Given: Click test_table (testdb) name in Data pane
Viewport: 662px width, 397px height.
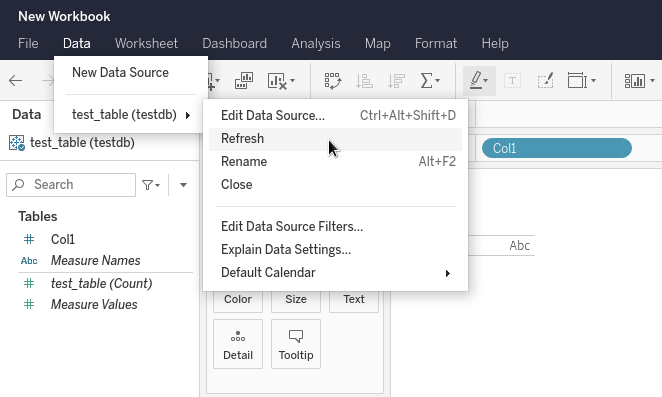Looking at the screenshot, I should (x=82, y=143).
